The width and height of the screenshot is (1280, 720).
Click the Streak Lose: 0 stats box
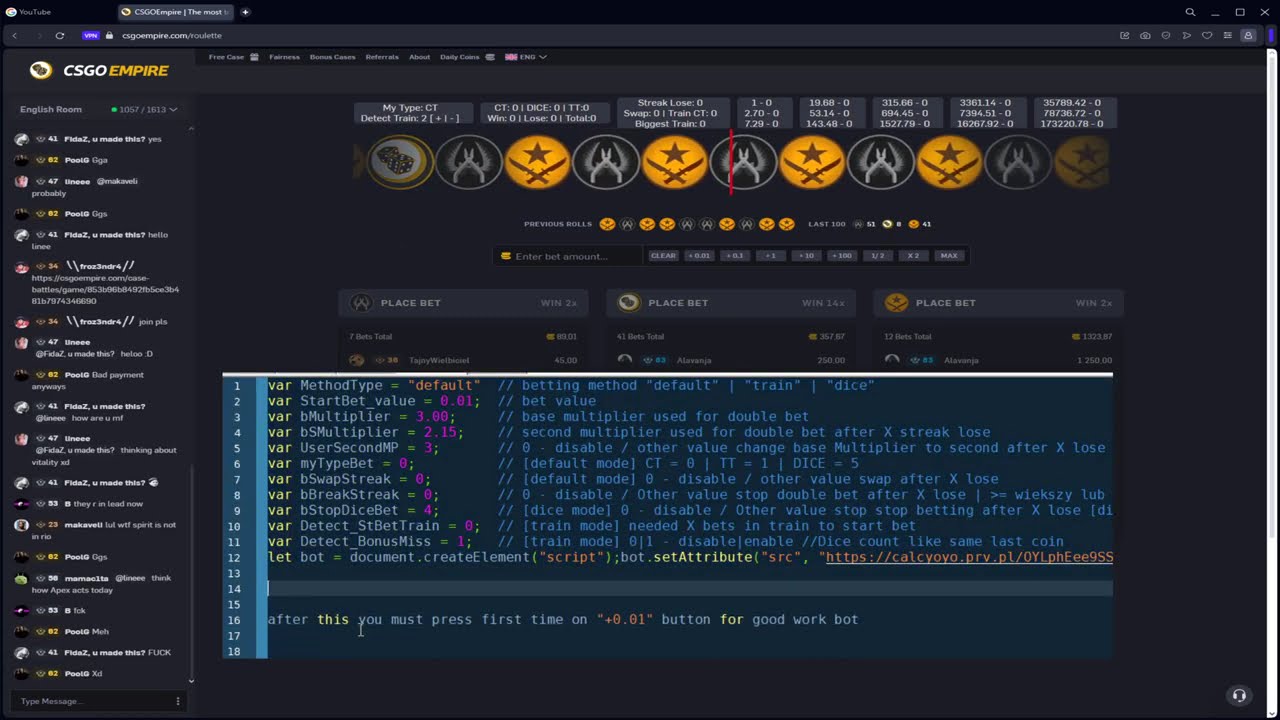(671, 113)
